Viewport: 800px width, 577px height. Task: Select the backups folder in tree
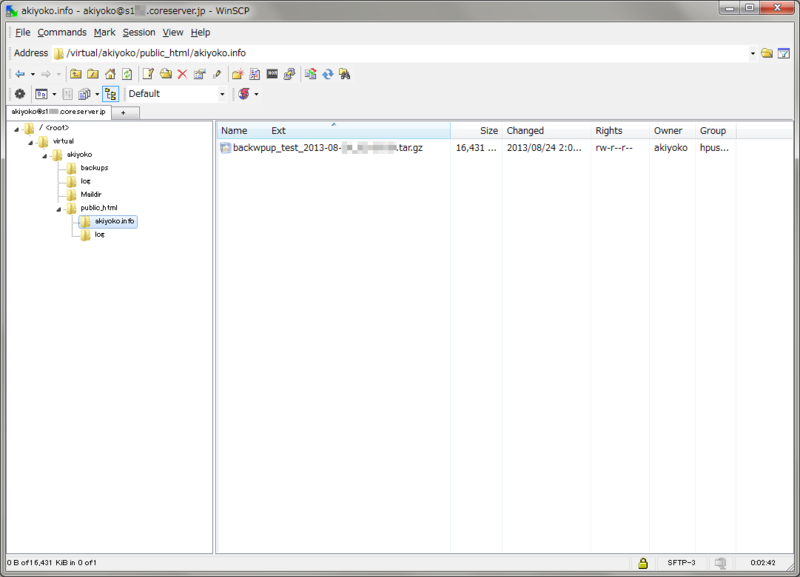[x=94, y=168]
